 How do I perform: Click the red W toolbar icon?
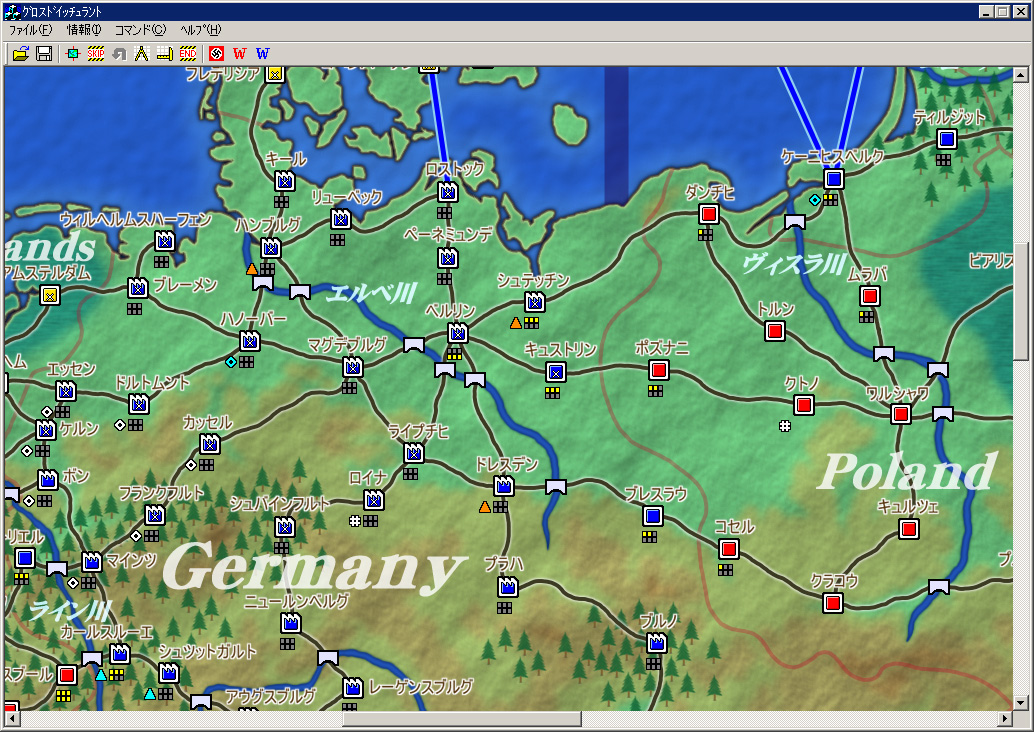click(x=239, y=53)
